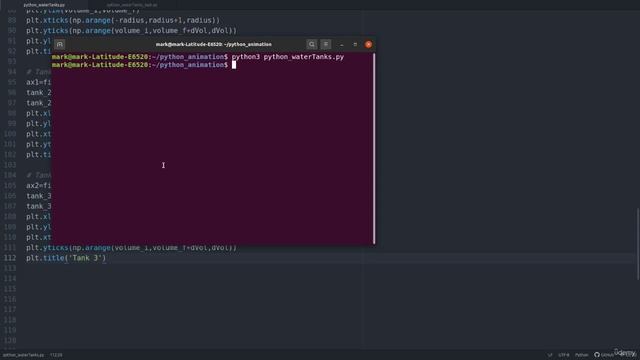Close the terminal with the orange button
Viewport: 640px width, 360px height.
[x=369, y=44]
